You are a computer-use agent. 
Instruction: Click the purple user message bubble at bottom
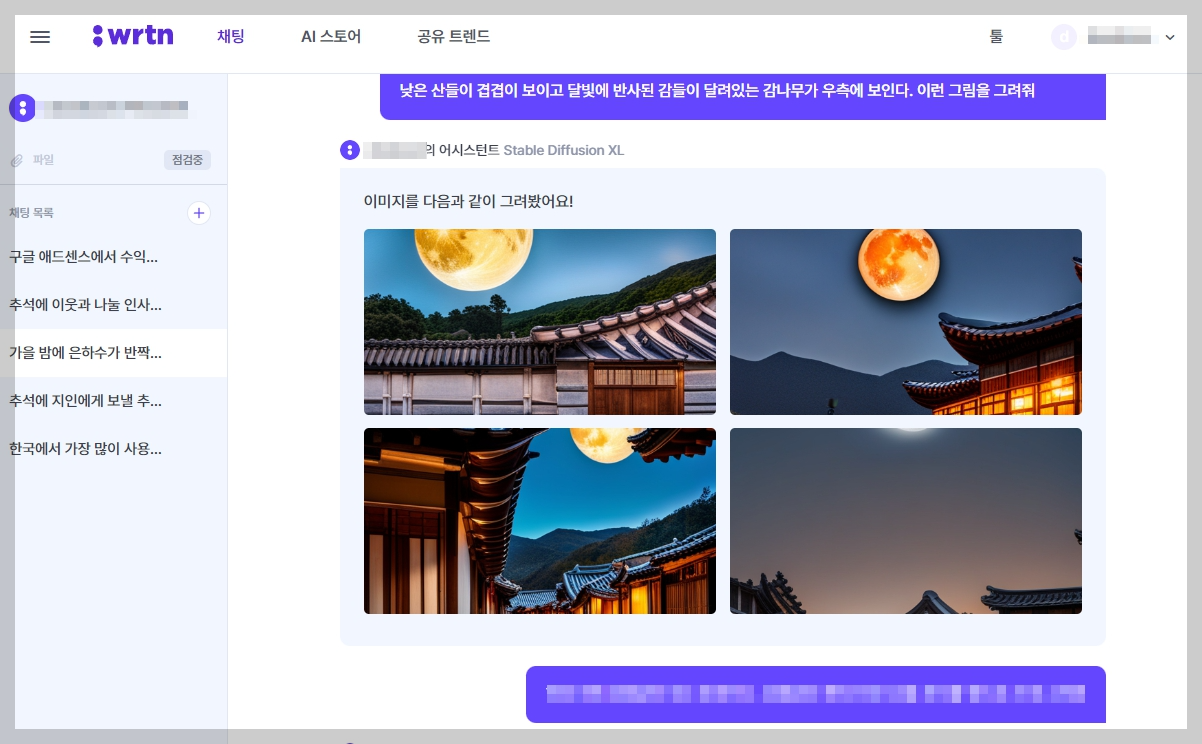pyautogui.click(x=816, y=694)
